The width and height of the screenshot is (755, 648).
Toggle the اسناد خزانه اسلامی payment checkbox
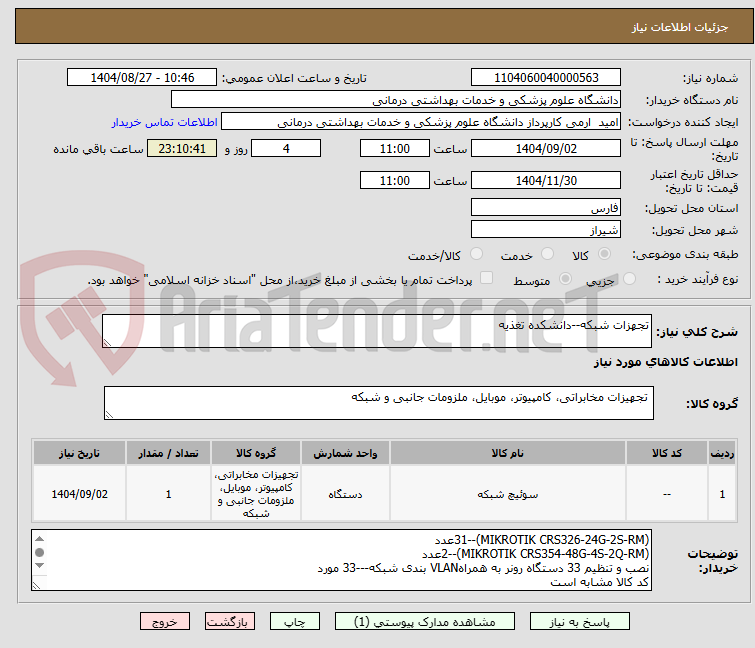click(487, 278)
